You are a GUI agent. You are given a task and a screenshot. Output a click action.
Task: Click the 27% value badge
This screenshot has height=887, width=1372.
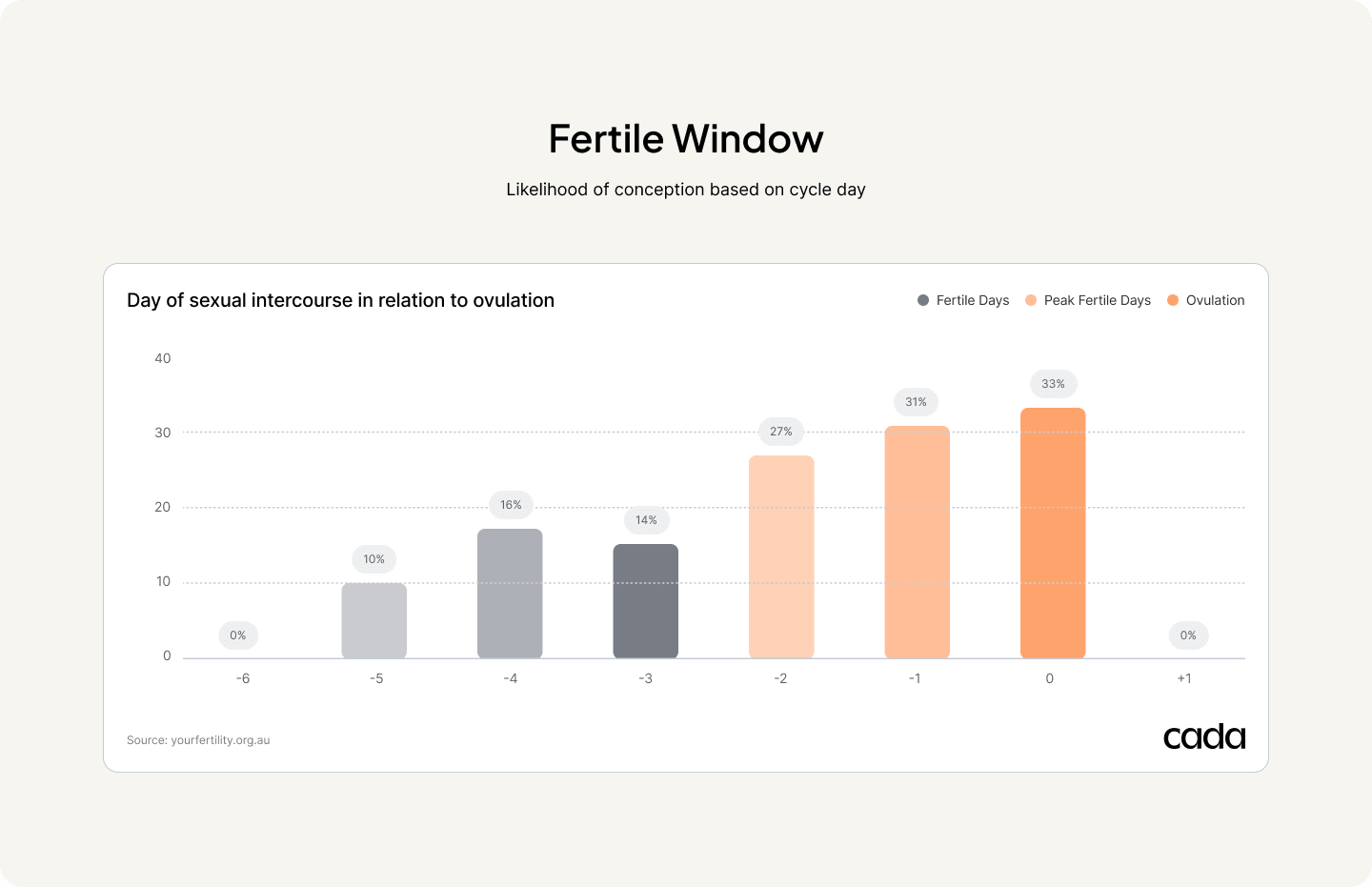pos(781,432)
